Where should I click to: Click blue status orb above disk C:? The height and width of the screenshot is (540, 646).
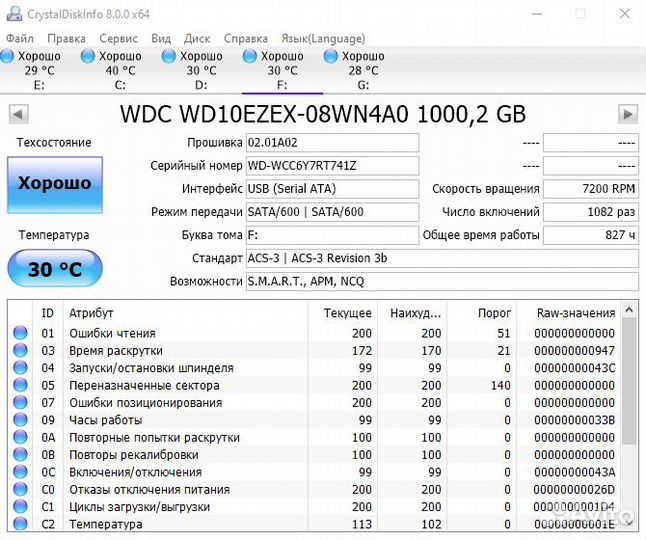(x=88, y=56)
